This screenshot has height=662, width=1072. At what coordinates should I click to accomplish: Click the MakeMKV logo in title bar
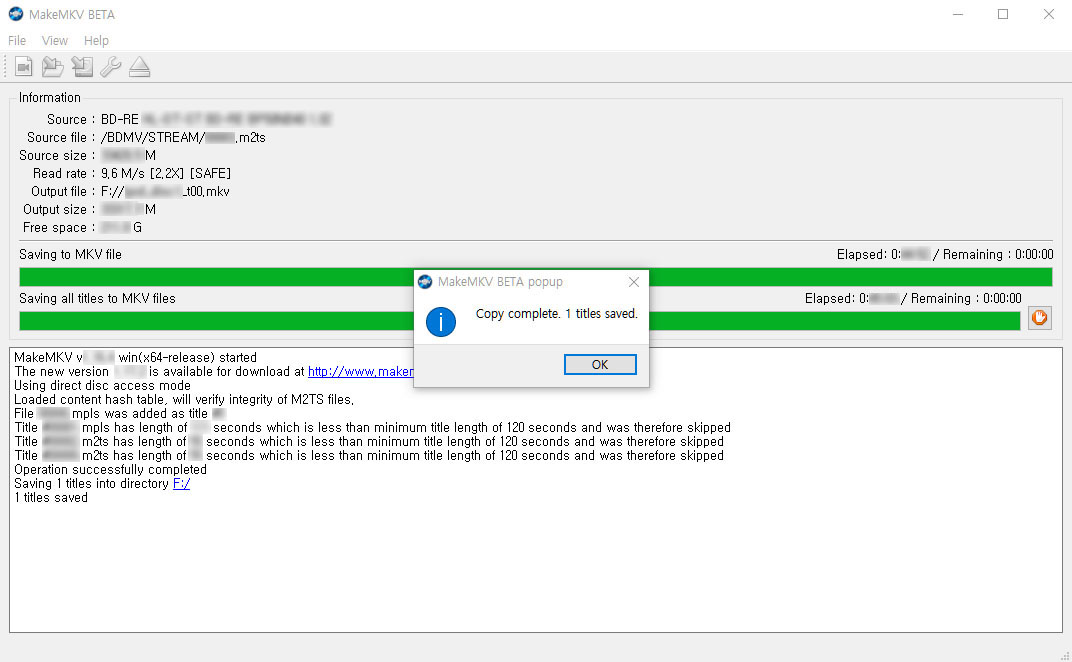[x=15, y=14]
